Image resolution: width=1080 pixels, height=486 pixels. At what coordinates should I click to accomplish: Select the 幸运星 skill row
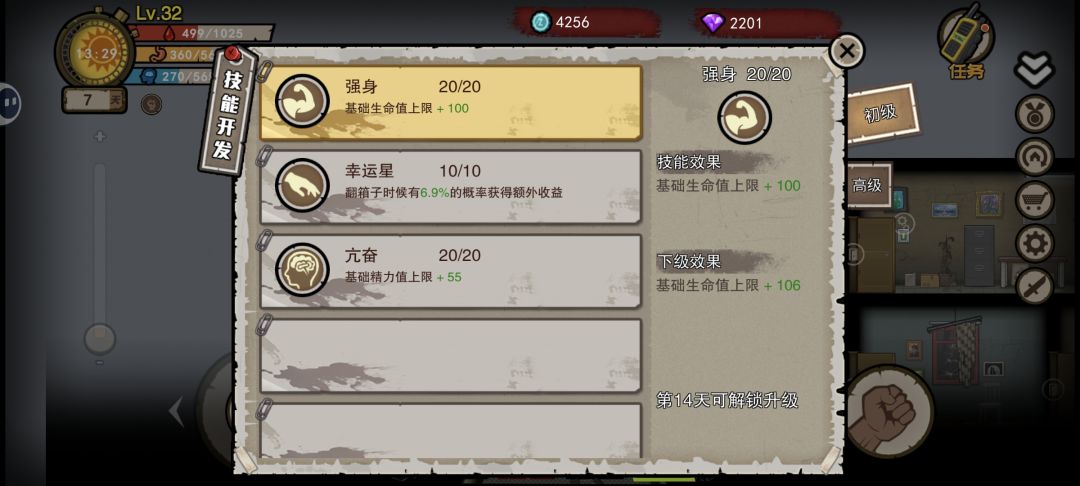click(451, 187)
